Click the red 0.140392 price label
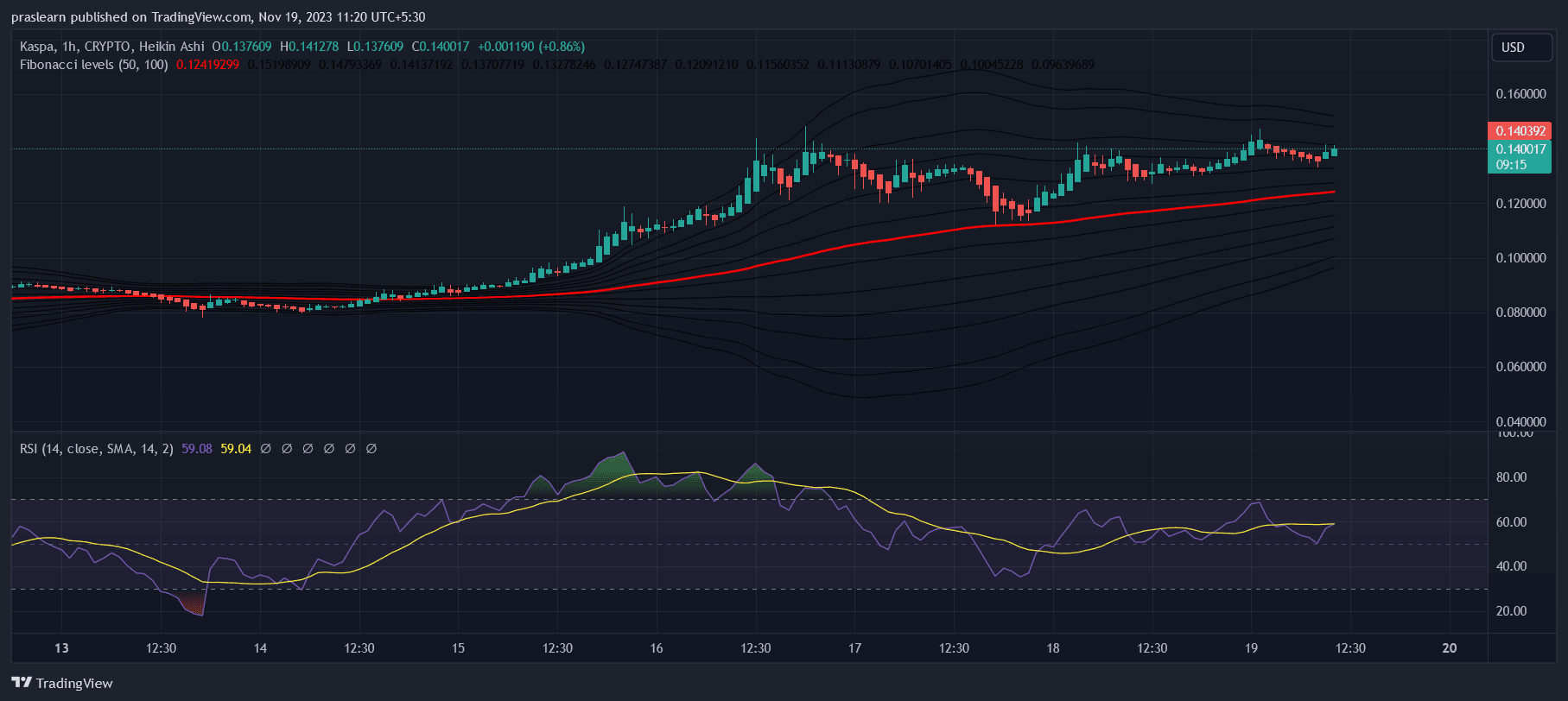1568x701 pixels. [x=1520, y=131]
